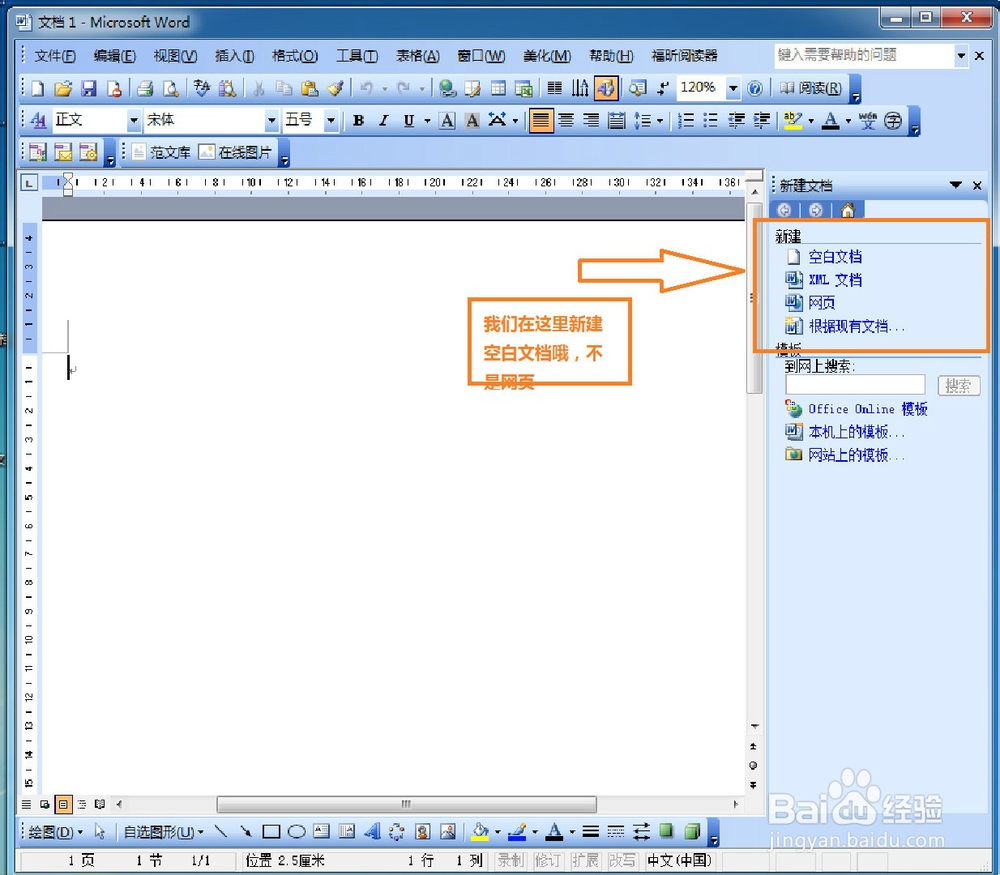This screenshot has height=875, width=1000.
Task: Insert Text Box from drawing toolbar
Action: pyautogui.click(x=321, y=831)
